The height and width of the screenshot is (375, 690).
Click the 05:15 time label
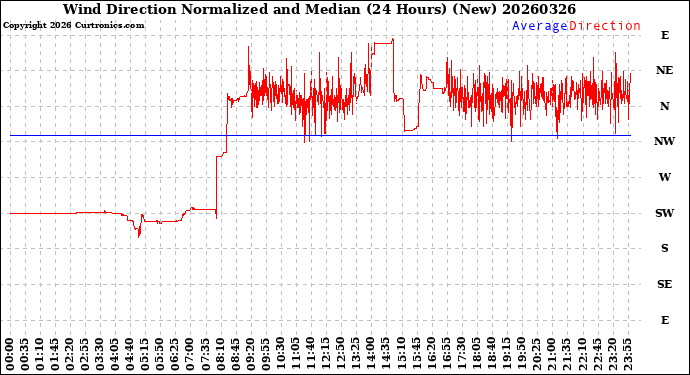click(145, 355)
